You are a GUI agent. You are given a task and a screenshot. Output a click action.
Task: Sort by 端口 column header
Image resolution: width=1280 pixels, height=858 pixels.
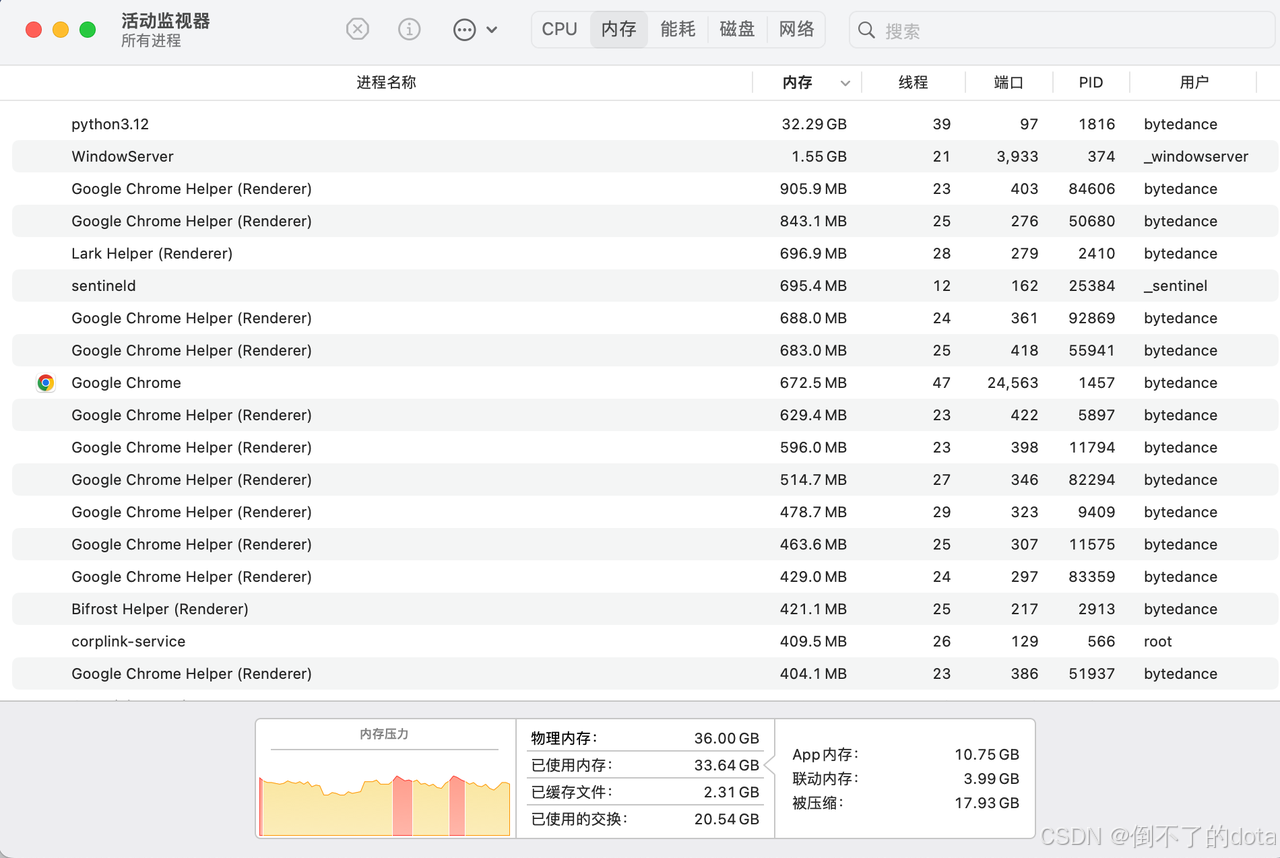[1009, 83]
